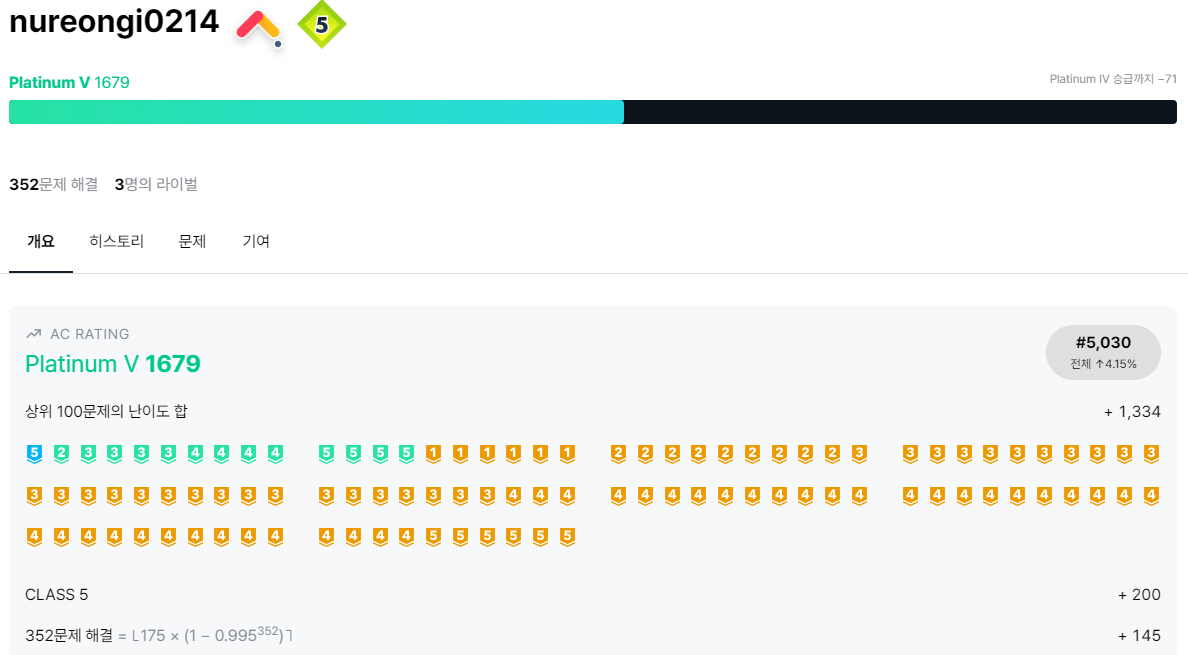Click the CLASS 5 bonus row label

pos(57,594)
